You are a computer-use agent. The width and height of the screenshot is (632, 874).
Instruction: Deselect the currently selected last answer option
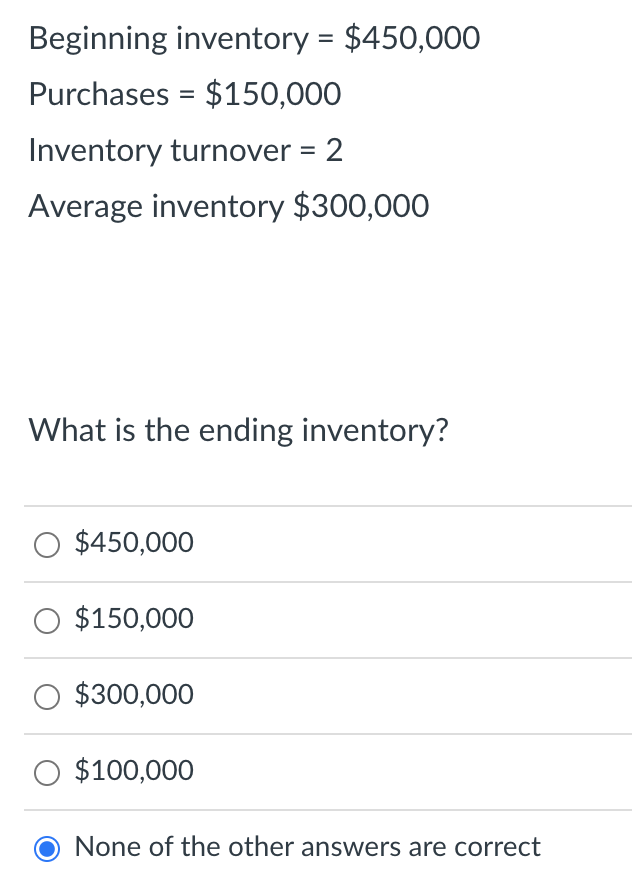click(x=46, y=847)
